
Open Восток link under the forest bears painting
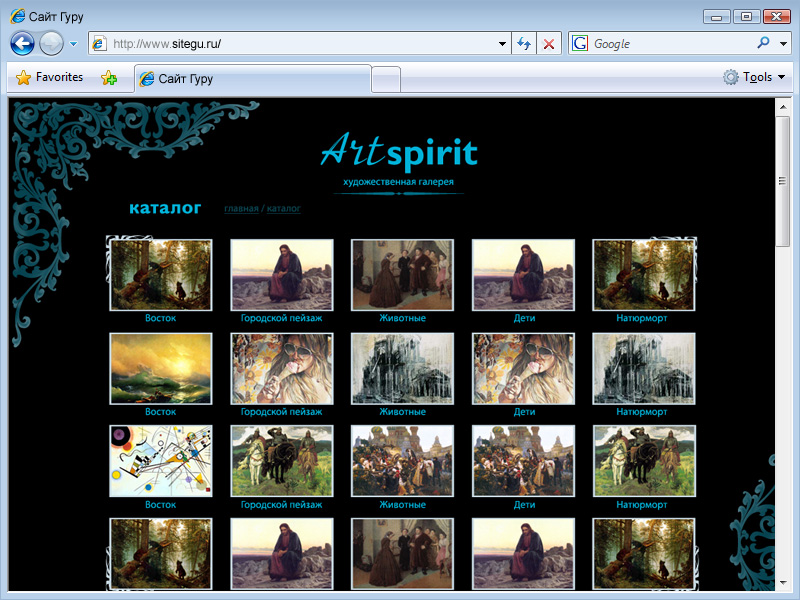point(160,318)
